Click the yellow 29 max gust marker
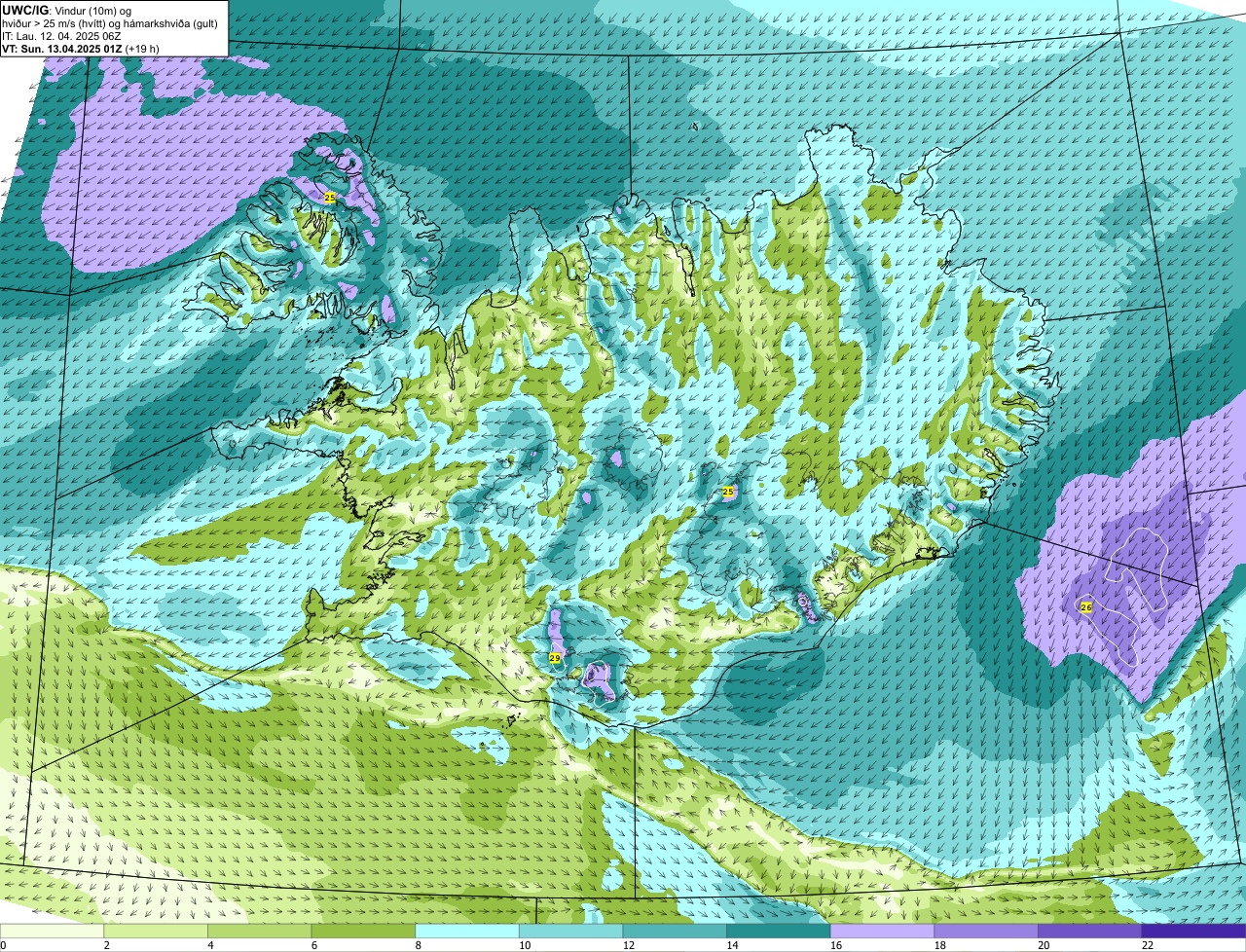 coord(555,658)
